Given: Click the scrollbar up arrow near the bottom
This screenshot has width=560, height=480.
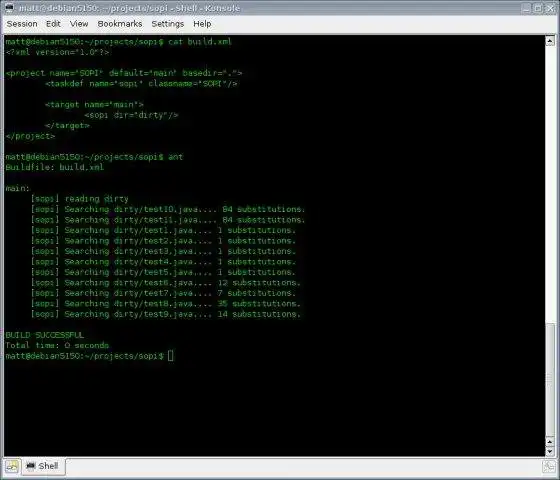Looking at the screenshot, I should coord(550,442).
